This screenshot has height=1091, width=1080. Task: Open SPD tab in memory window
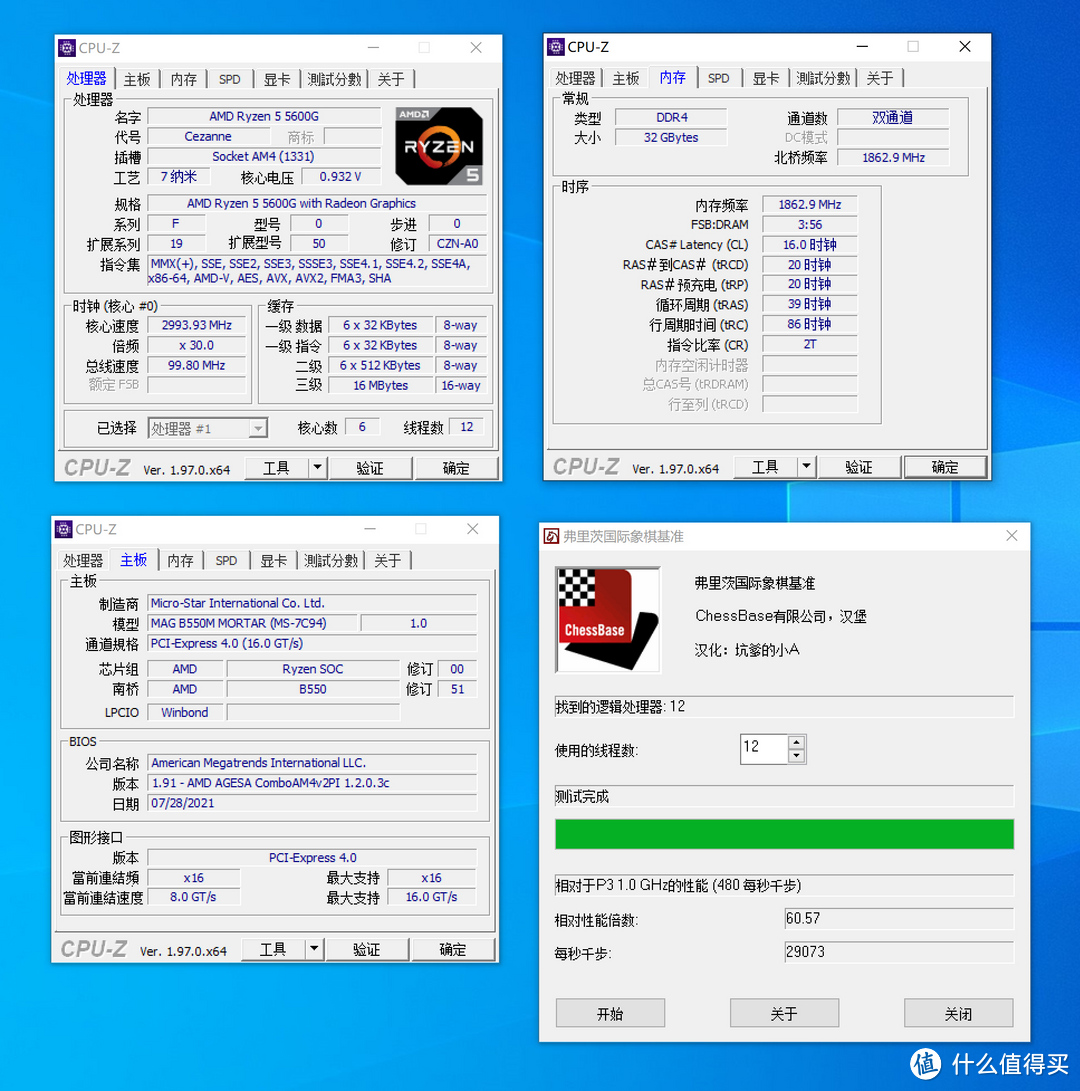click(x=719, y=78)
